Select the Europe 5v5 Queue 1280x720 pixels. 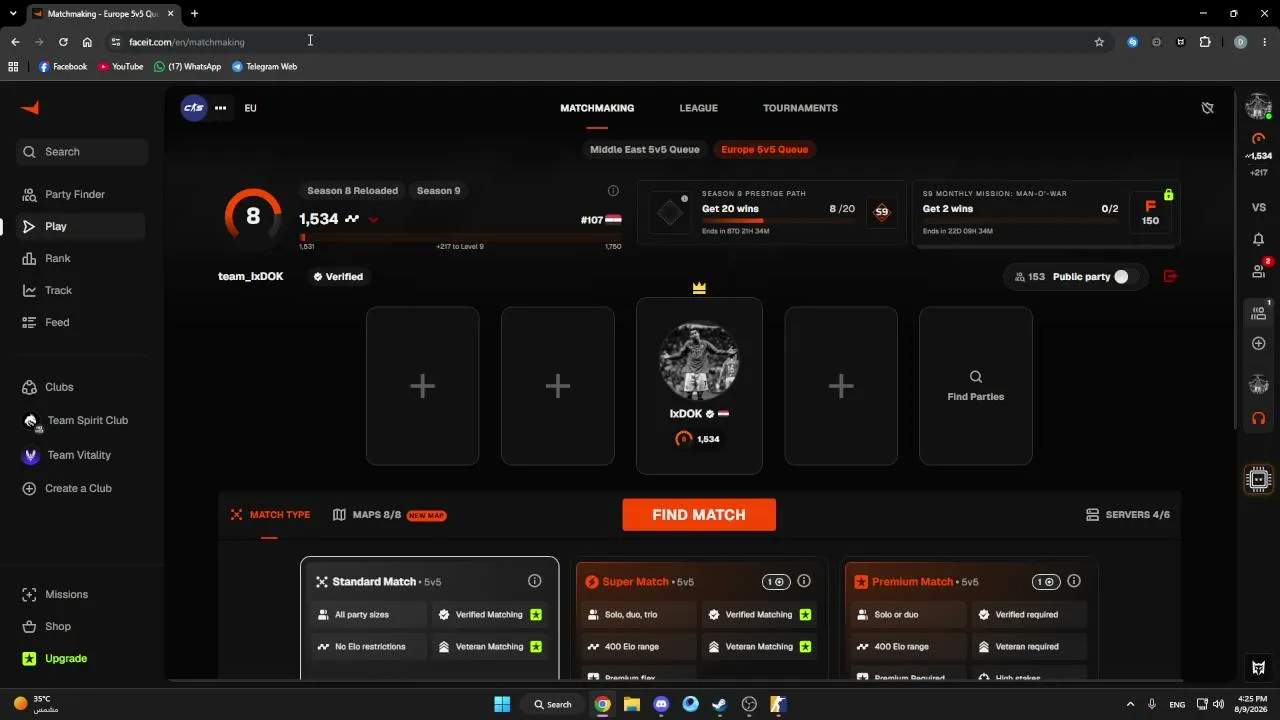click(764, 149)
